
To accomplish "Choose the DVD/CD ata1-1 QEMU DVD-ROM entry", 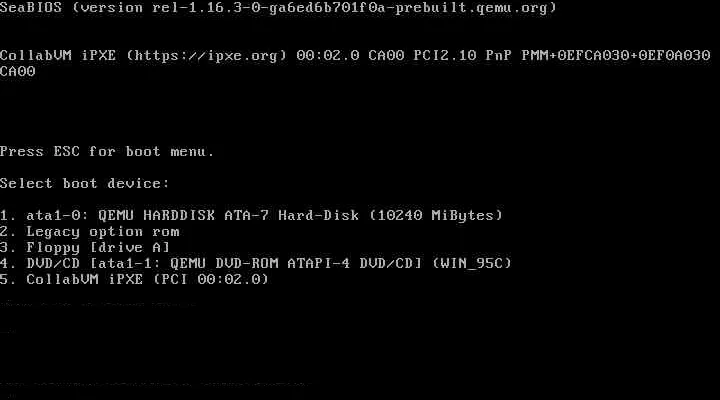I will 256,264.
